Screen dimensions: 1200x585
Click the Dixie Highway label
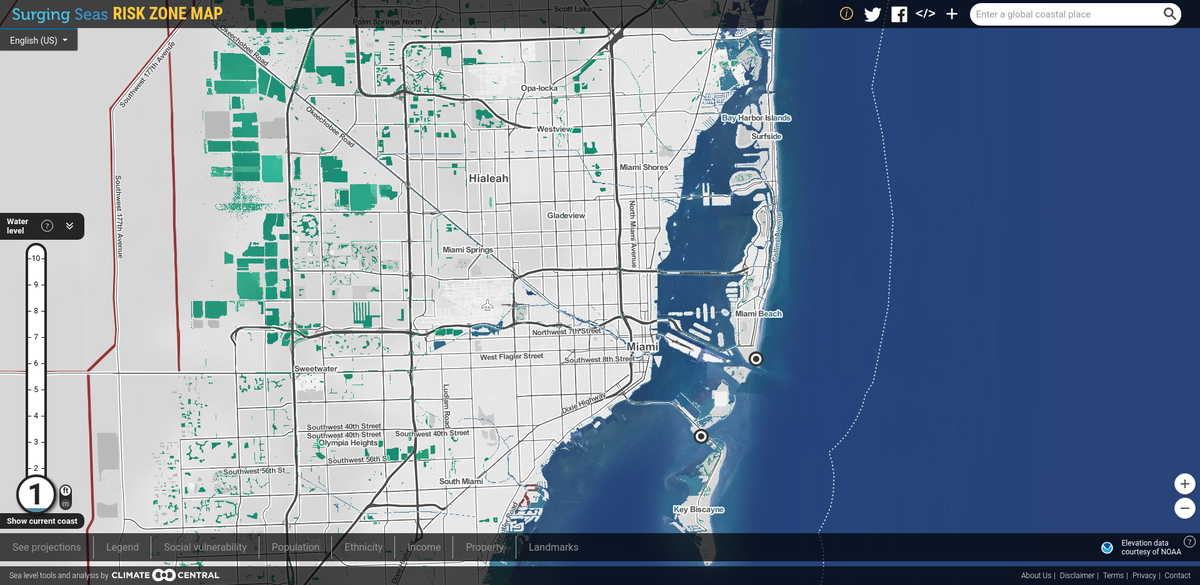coord(584,404)
